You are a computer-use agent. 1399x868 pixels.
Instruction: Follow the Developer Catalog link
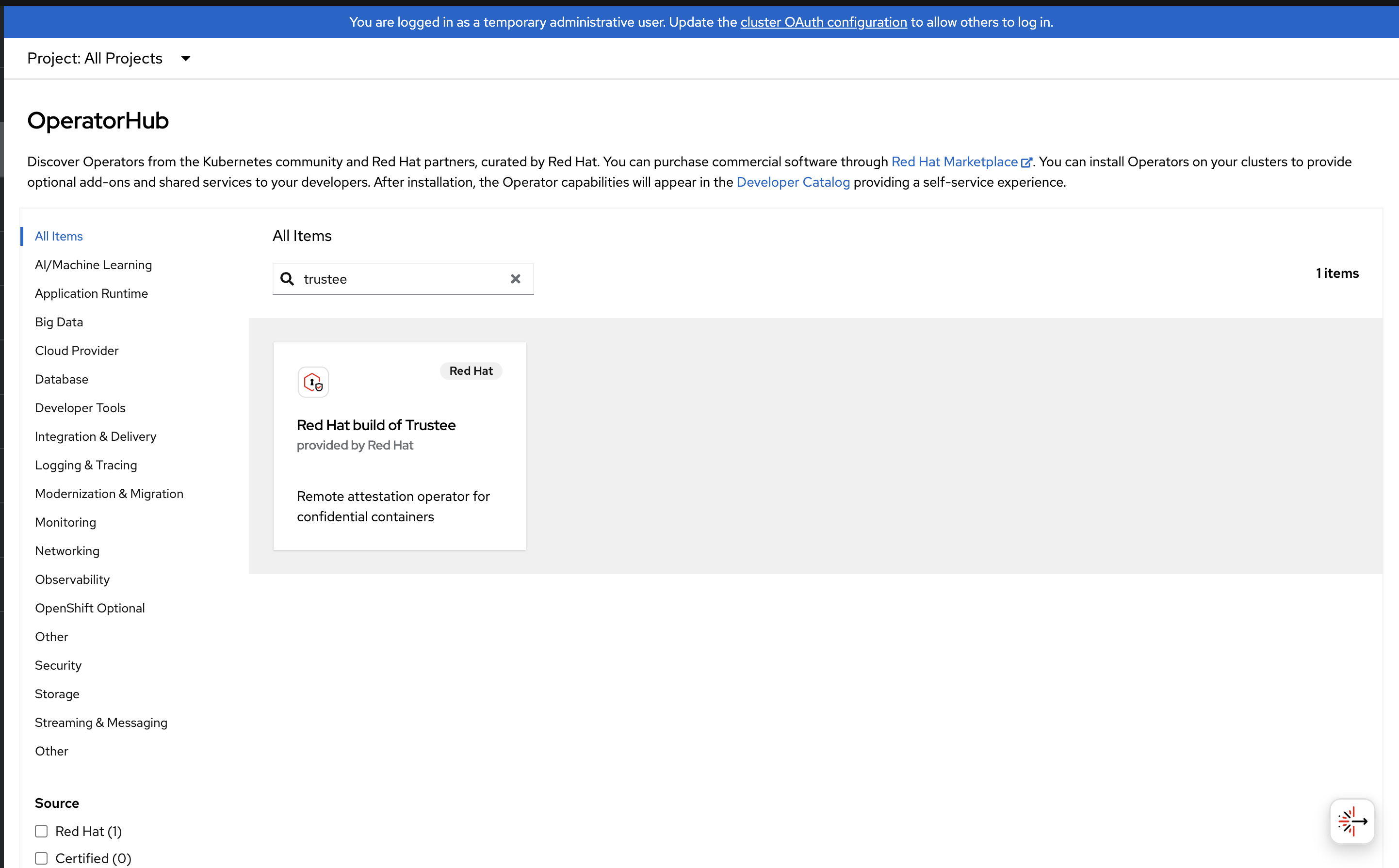pyautogui.click(x=793, y=182)
